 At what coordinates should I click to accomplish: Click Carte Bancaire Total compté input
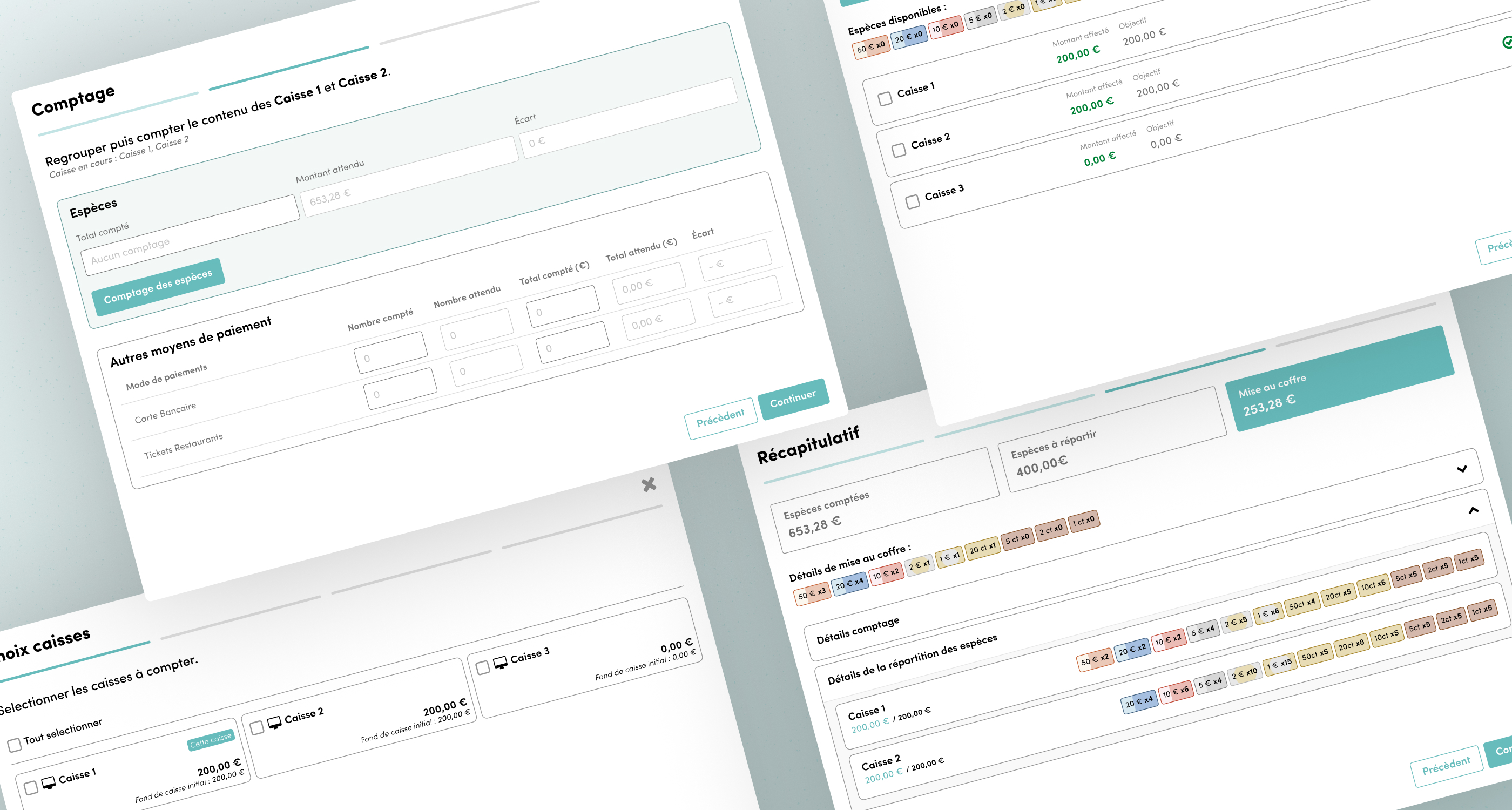pyautogui.click(x=563, y=306)
